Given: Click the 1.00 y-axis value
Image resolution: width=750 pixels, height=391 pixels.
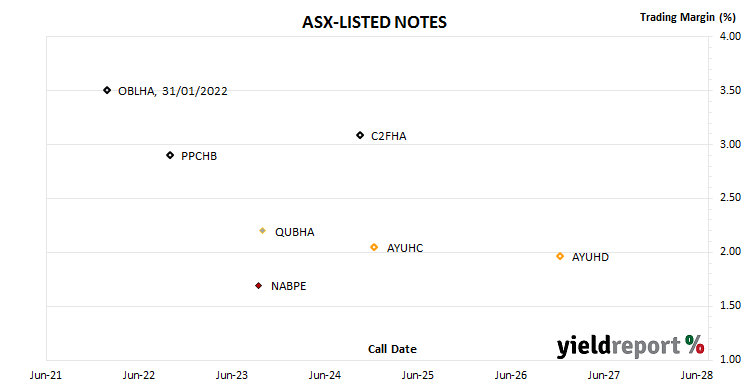Looking at the screenshot, I should coord(730,359).
